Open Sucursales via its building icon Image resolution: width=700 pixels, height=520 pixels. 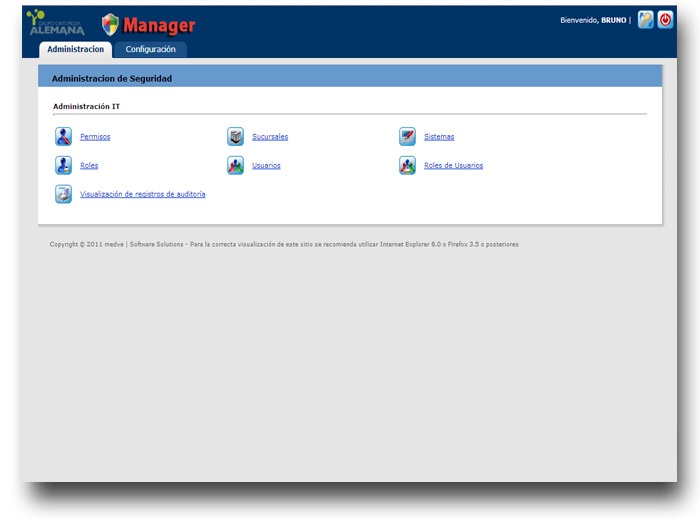point(235,137)
